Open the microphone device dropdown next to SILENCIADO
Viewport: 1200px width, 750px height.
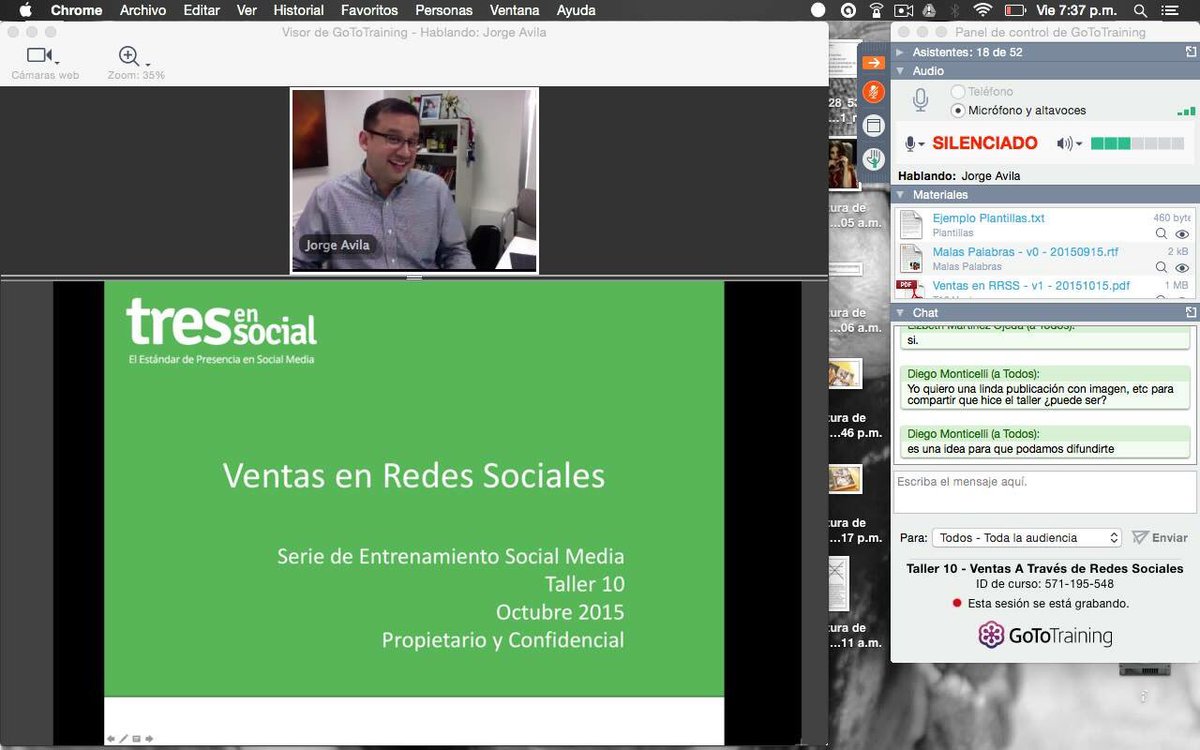tap(915, 144)
